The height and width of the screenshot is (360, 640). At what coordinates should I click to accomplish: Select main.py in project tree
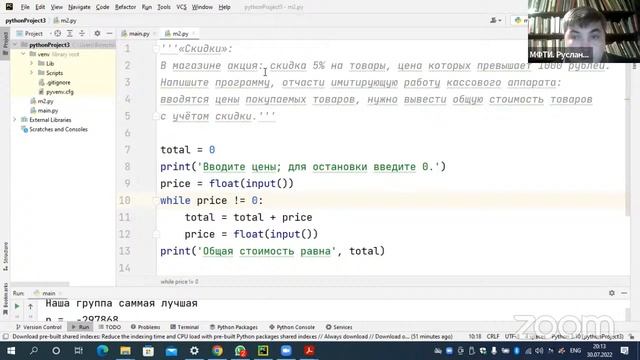(48, 111)
